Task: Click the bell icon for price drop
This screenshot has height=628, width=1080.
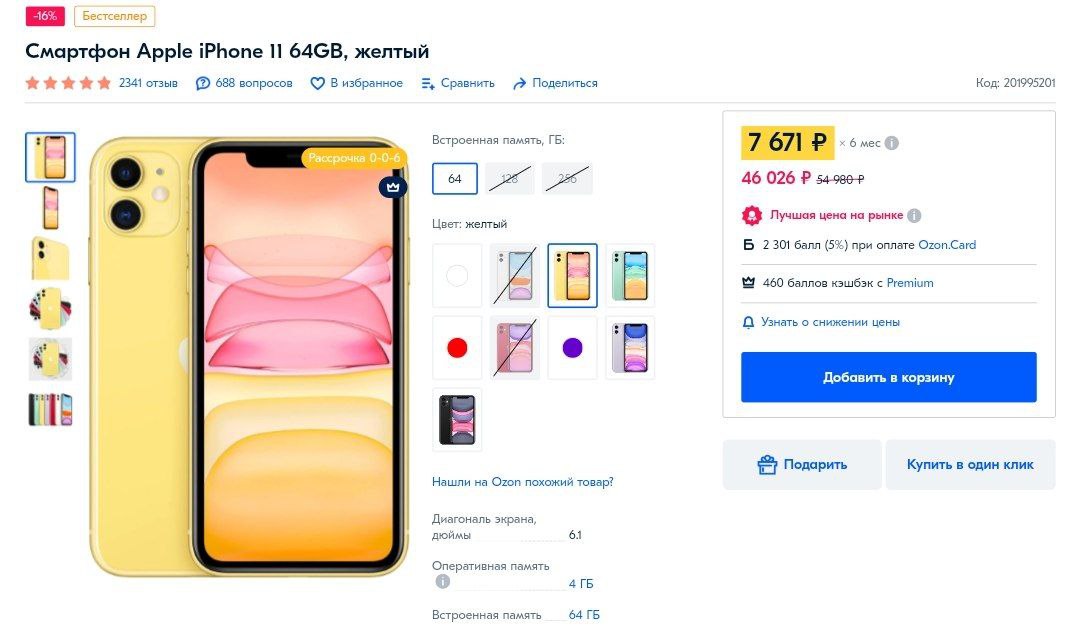Action: point(748,322)
